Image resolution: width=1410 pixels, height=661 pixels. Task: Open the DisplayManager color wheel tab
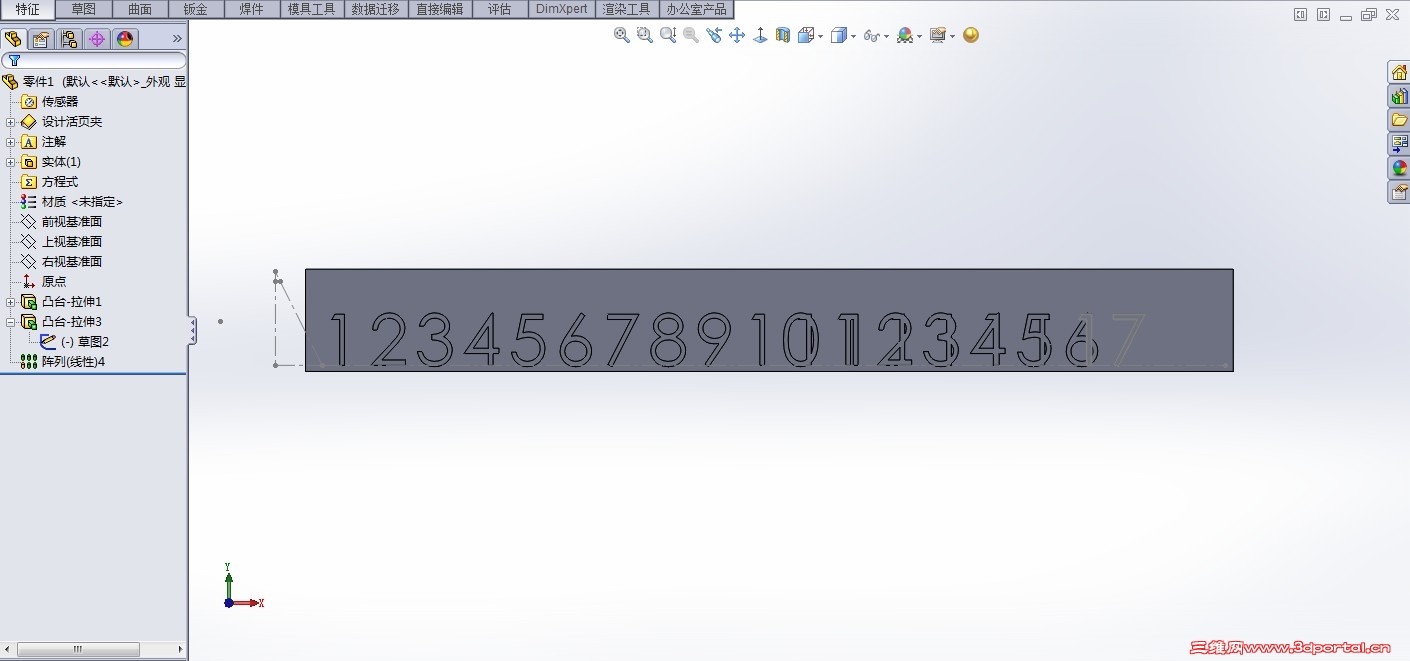tap(125, 39)
